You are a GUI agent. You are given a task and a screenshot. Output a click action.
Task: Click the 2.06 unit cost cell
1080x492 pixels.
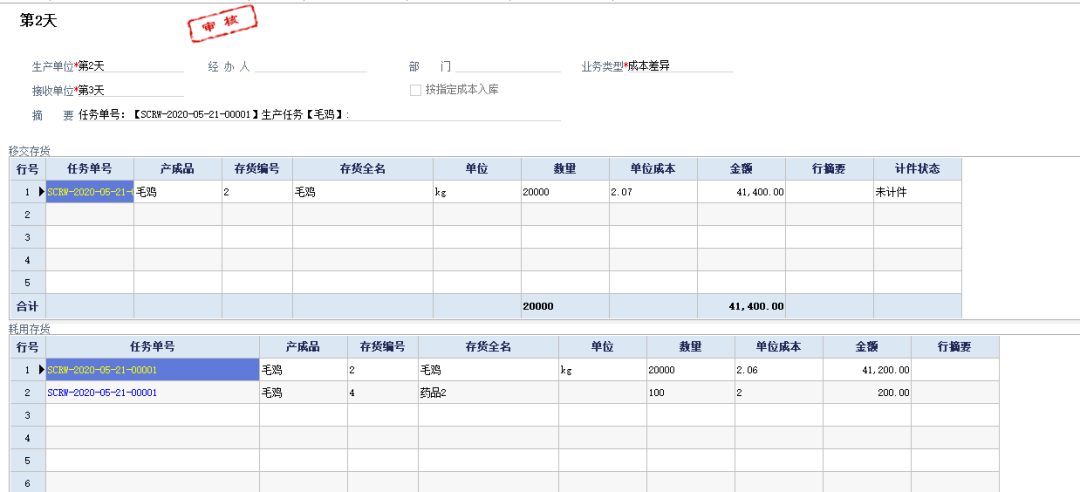coord(779,370)
